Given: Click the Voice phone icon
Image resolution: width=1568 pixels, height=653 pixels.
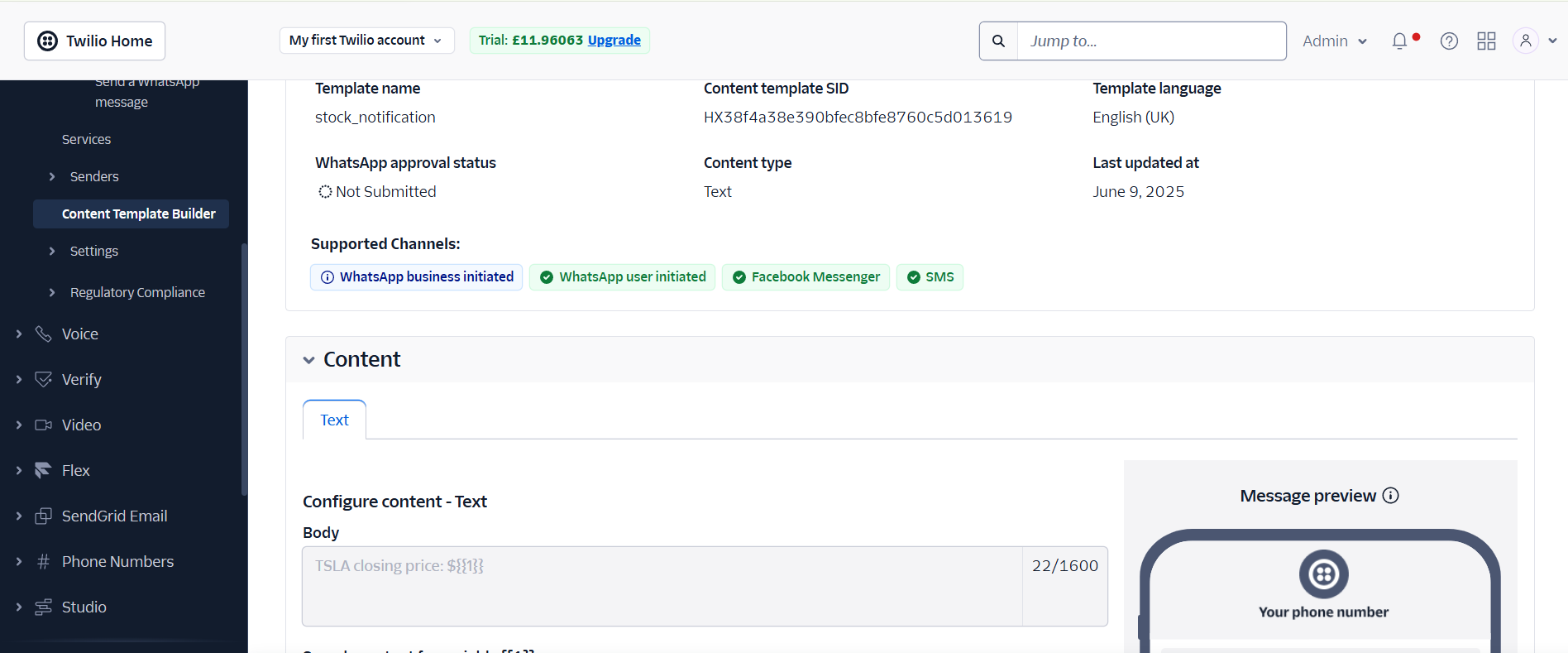Looking at the screenshot, I should [44, 334].
